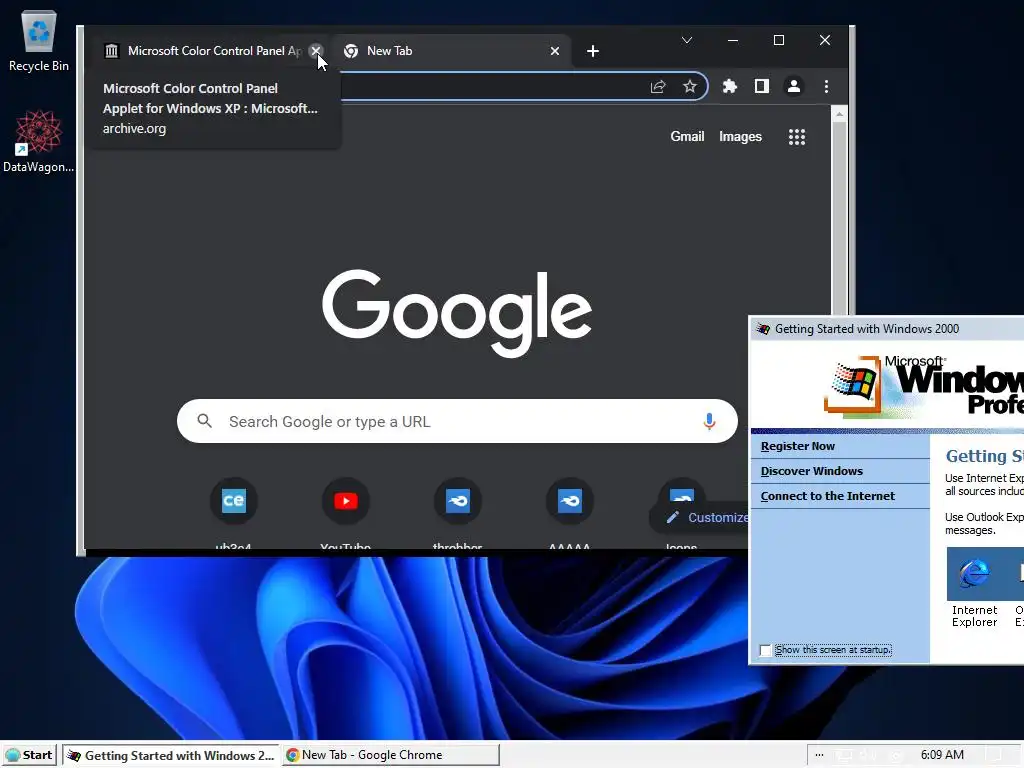Bookmark this tab with the star icon
The height and width of the screenshot is (768, 1024).
690,86
